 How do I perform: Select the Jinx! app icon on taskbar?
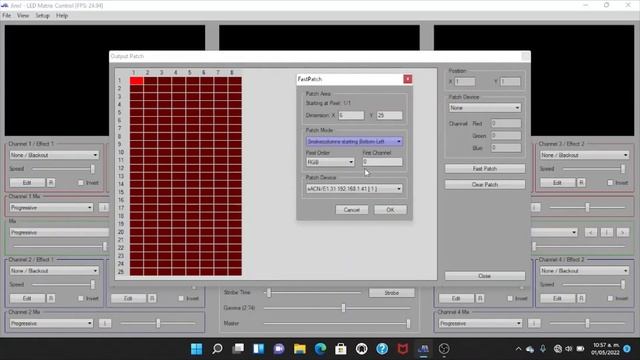pyautogui.click(x=423, y=349)
